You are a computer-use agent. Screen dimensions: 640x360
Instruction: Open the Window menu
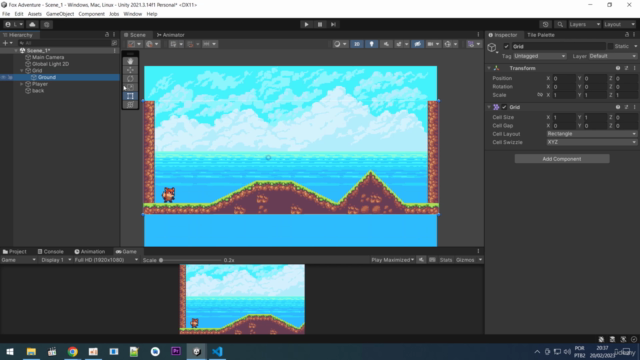click(x=133, y=14)
